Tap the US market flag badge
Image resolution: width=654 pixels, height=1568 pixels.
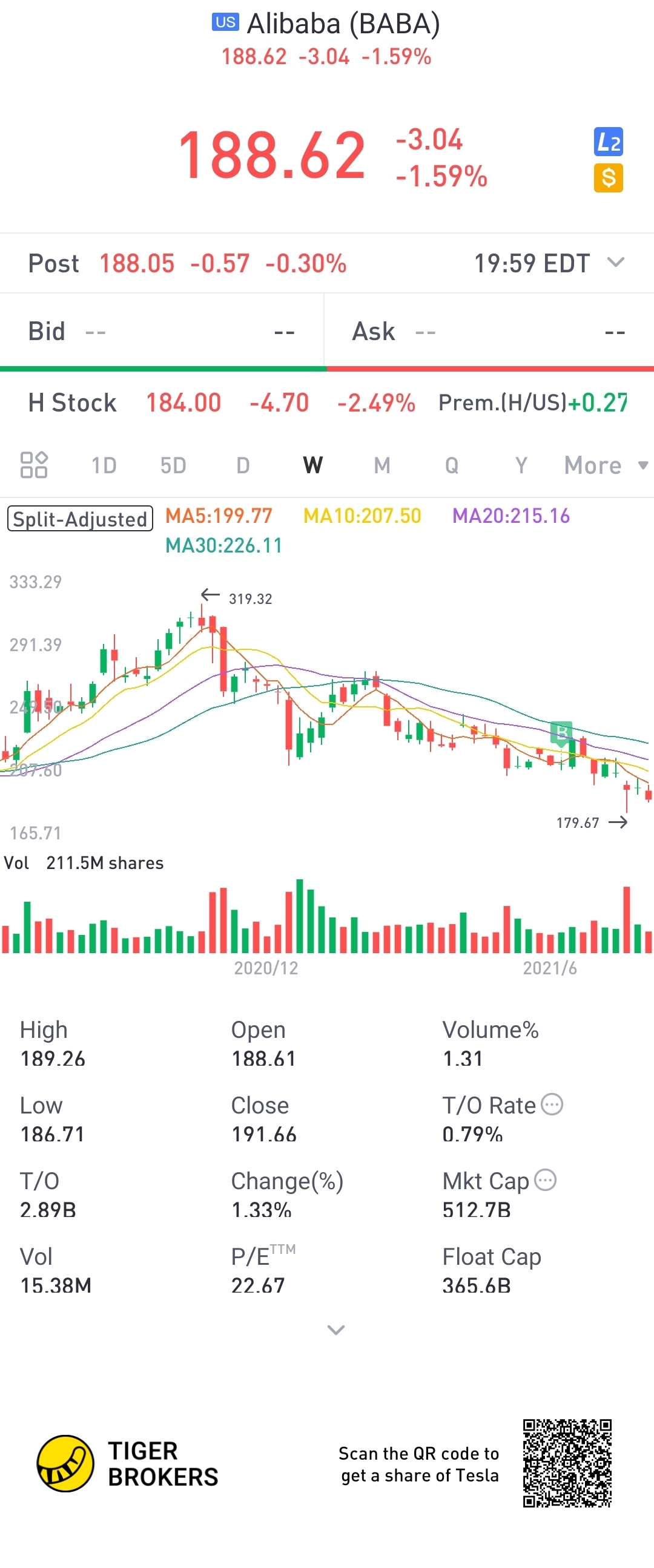click(225, 22)
